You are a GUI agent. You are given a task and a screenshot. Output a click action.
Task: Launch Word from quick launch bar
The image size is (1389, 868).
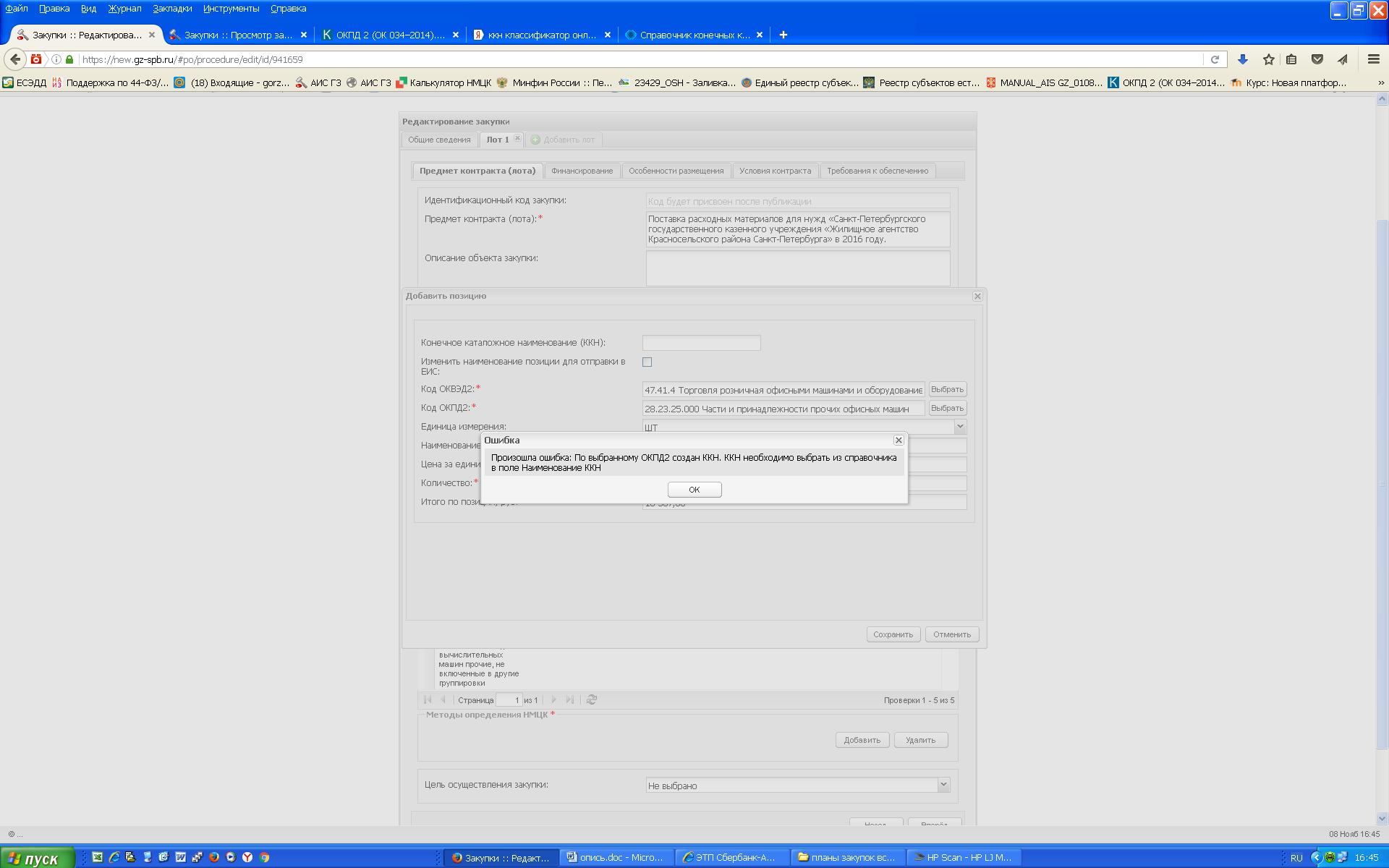(181, 857)
